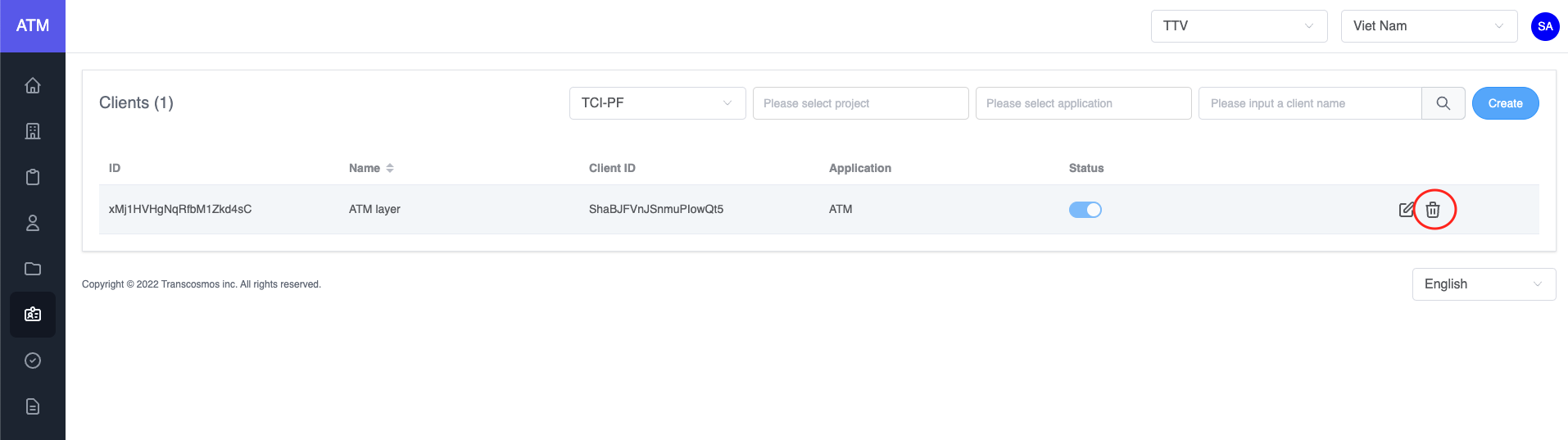Open the folder icon in sidebar

33,269
